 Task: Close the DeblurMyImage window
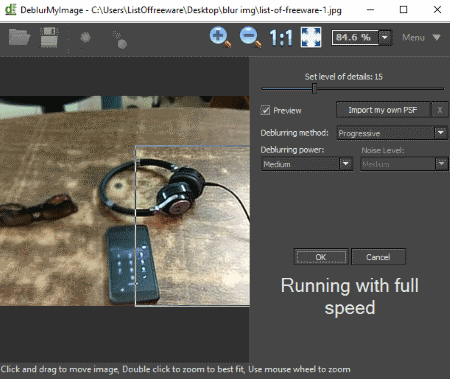437,10
